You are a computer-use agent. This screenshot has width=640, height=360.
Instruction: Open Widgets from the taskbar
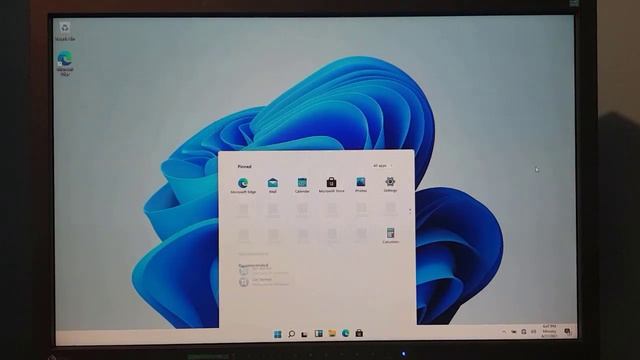tap(318, 333)
